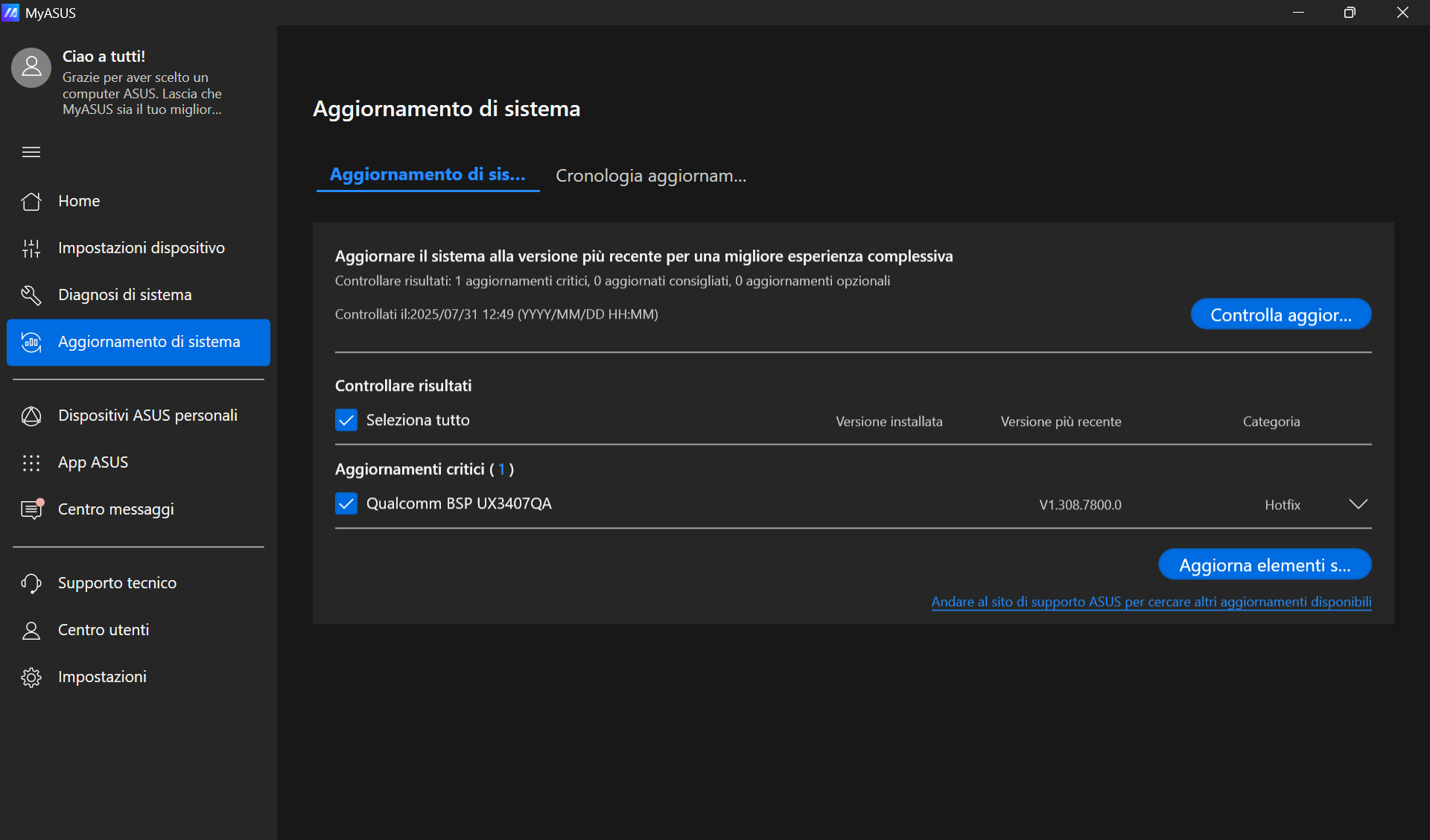
Task: Open Impostazioni dispositivo menu item
Action: coord(139,248)
